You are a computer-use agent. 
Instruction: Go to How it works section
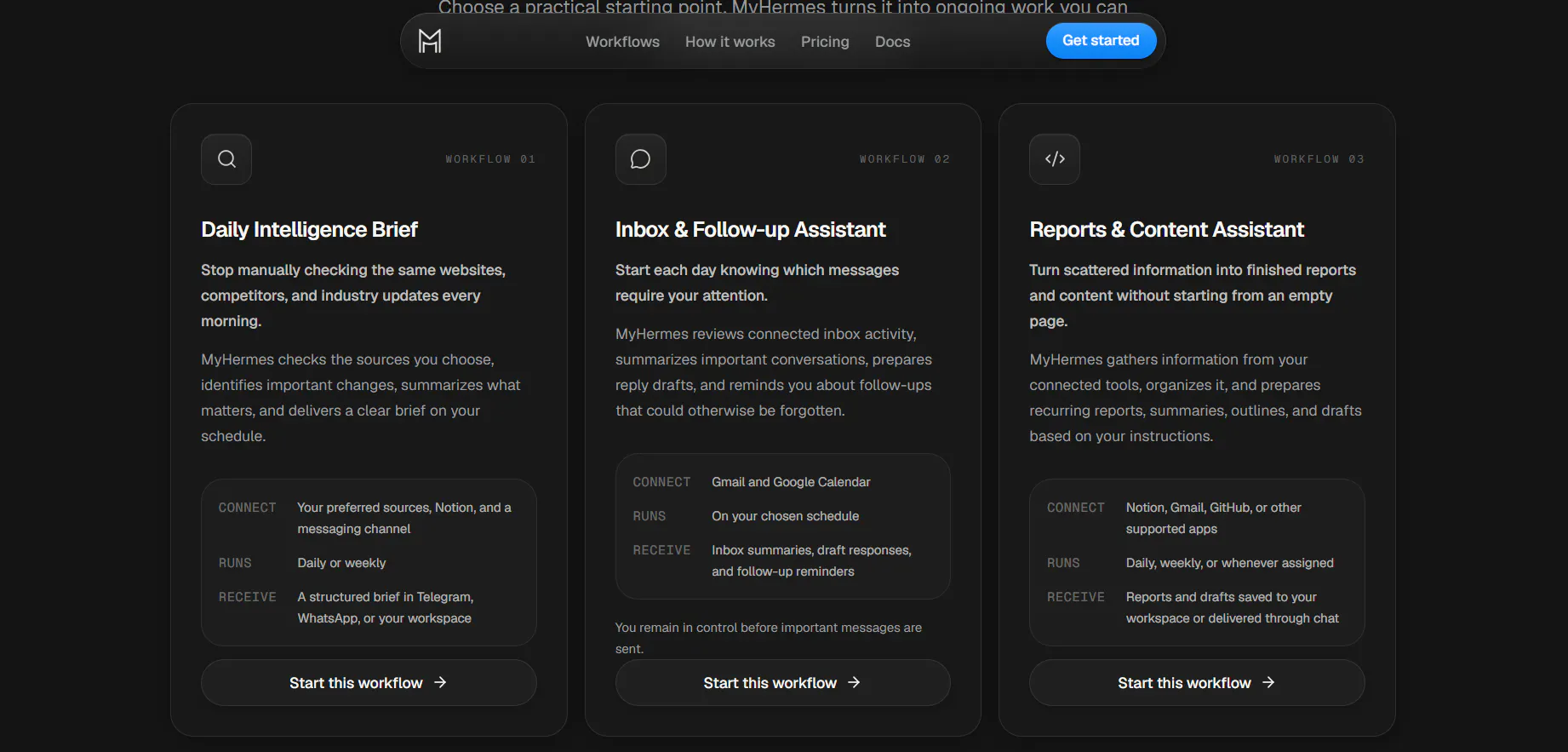[730, 42]
